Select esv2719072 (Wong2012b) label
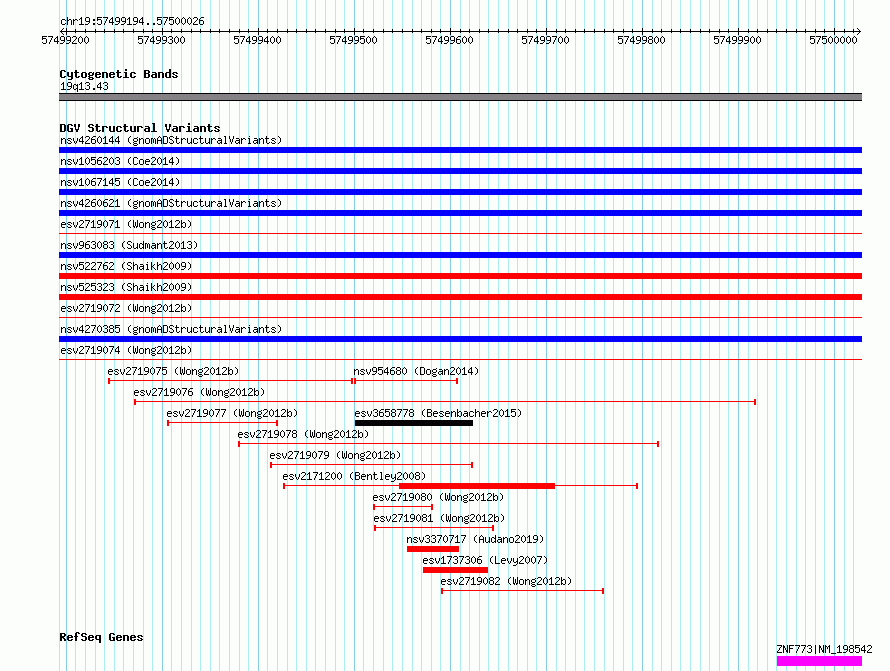Screen dimensions: 890x671 pyautogui.click(x=126, y=308)
